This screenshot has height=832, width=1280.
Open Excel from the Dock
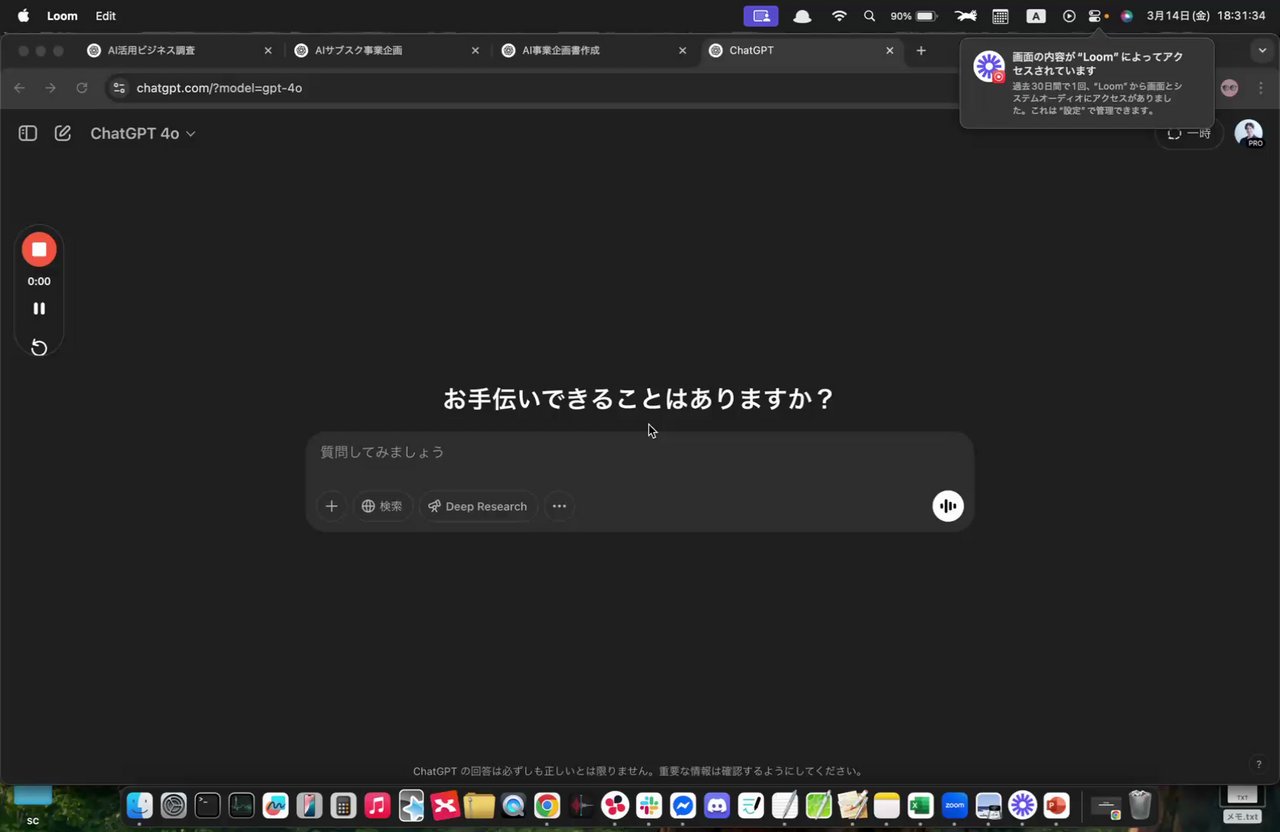[920, 805]
